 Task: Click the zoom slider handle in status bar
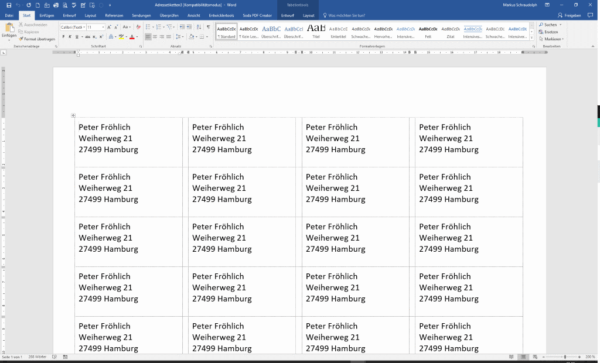pyautogui.click(x=565, y=356)
